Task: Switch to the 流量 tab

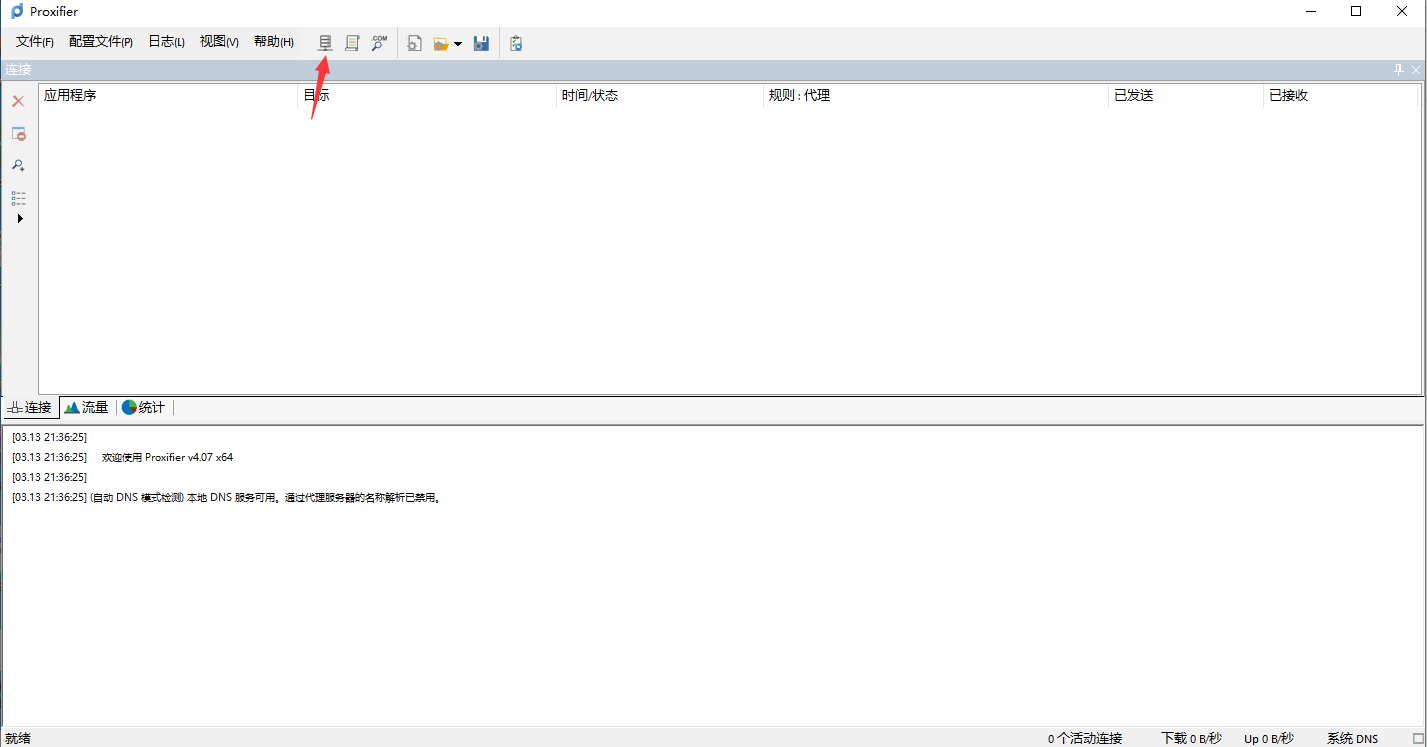Action: (87, 407)
